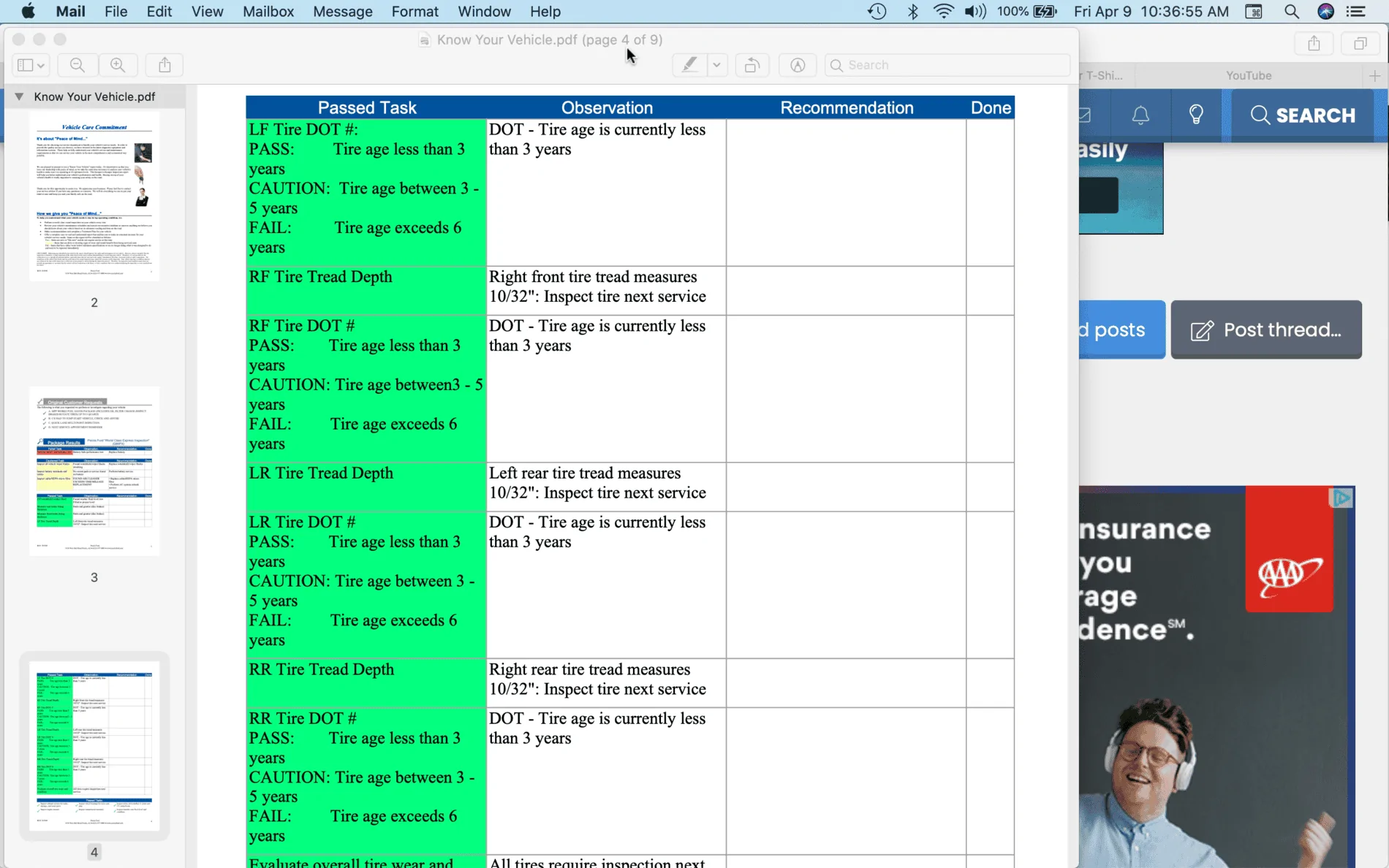1389x868 pixels.
Task: Select the page 2 thumbnail
Action: 94,196
